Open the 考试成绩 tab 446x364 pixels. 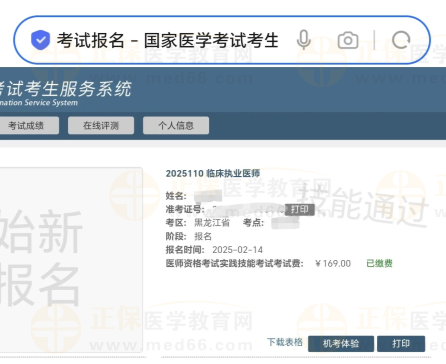coord(26,125)
